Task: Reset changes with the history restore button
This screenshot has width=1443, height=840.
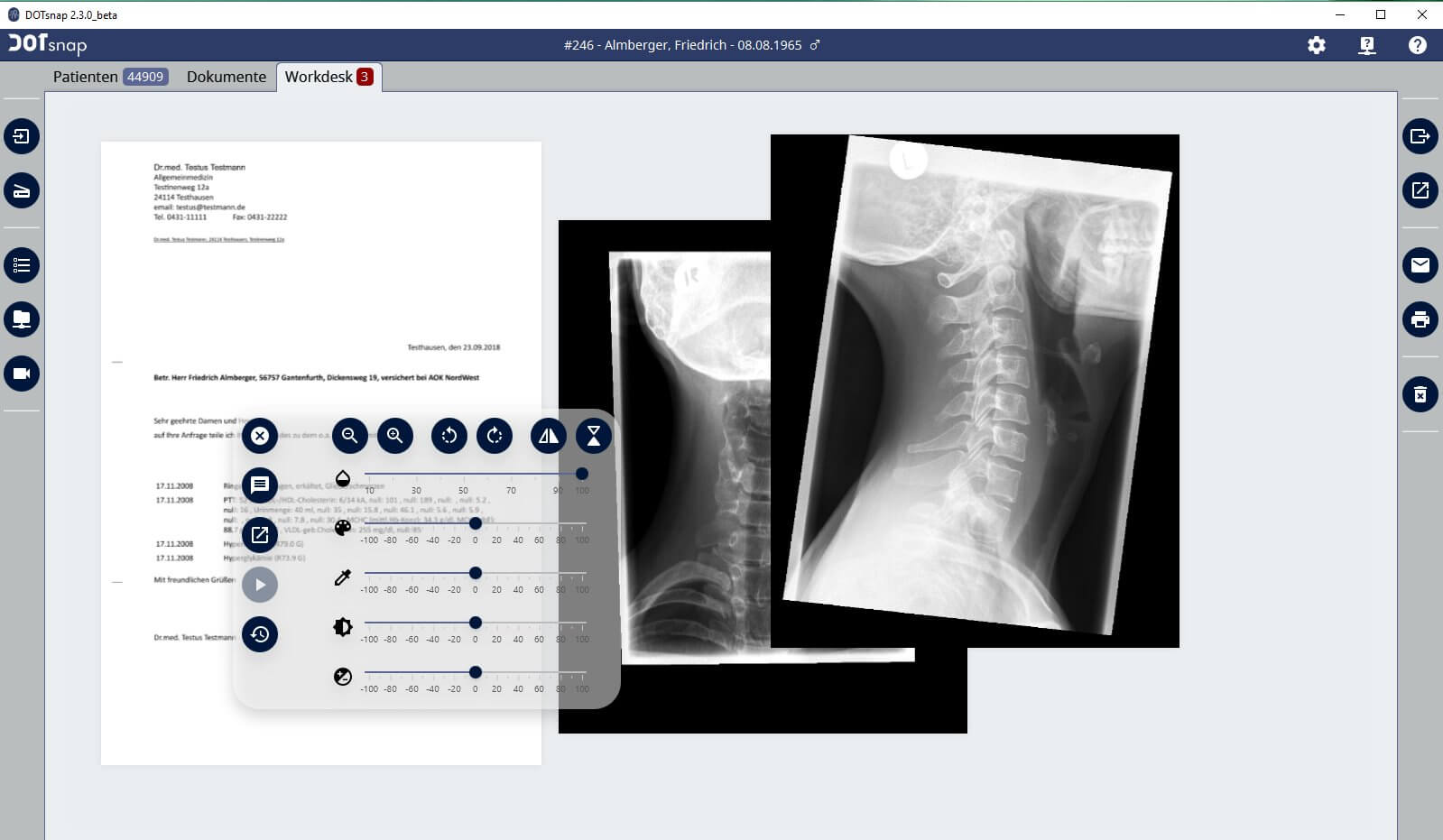Action: 260,634
